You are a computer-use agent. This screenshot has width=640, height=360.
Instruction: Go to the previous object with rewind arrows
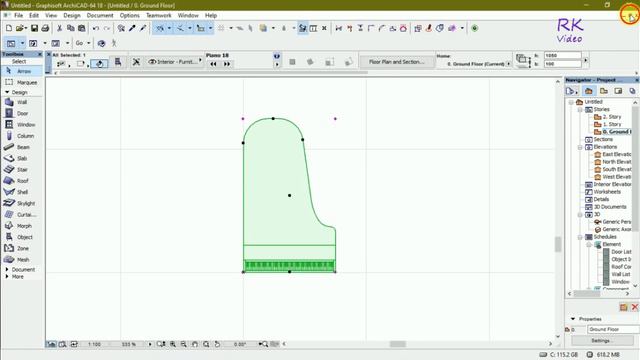(213, 64)
